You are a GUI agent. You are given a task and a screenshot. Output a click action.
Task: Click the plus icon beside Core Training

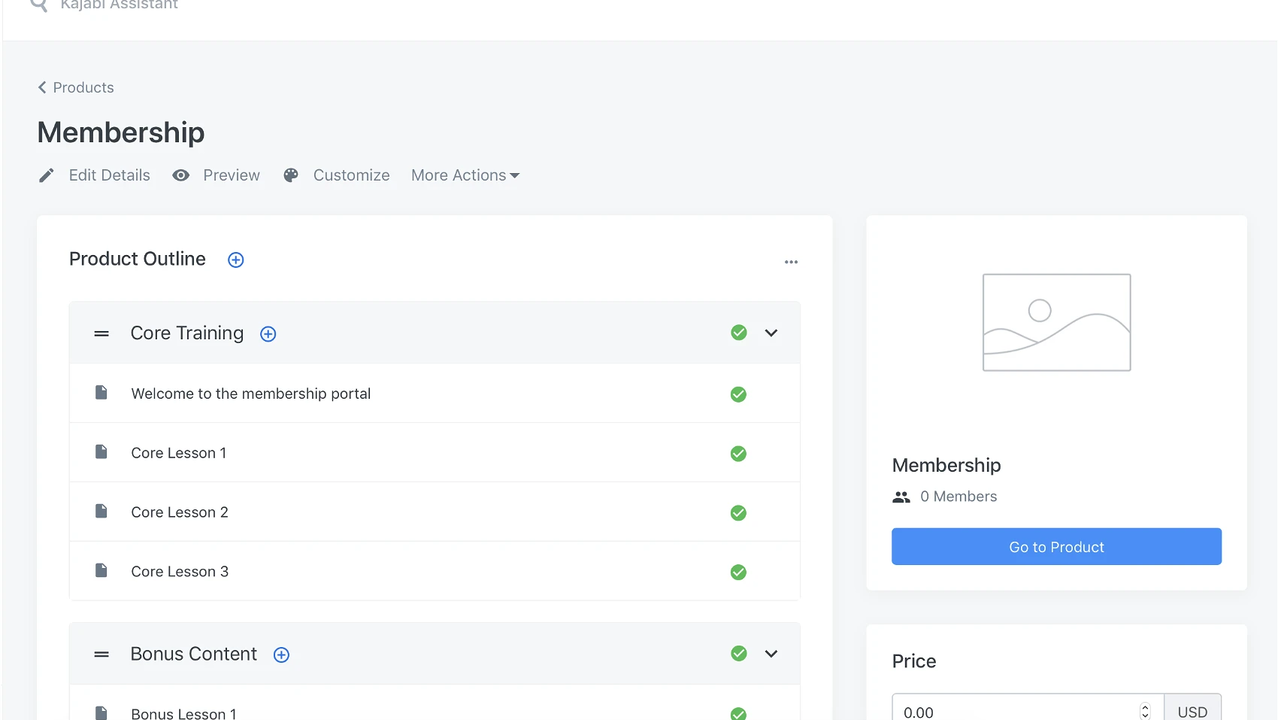point(267,333)
